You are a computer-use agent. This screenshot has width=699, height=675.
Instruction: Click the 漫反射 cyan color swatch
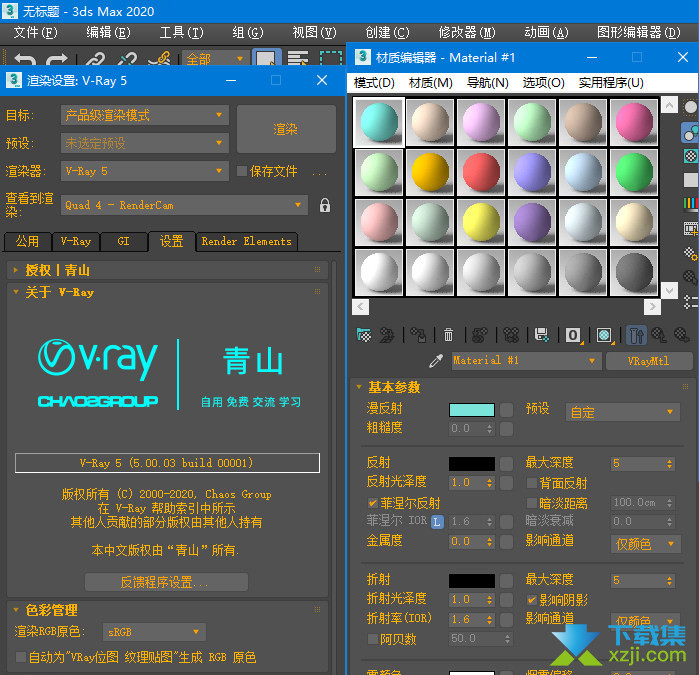tap(472, 410)
